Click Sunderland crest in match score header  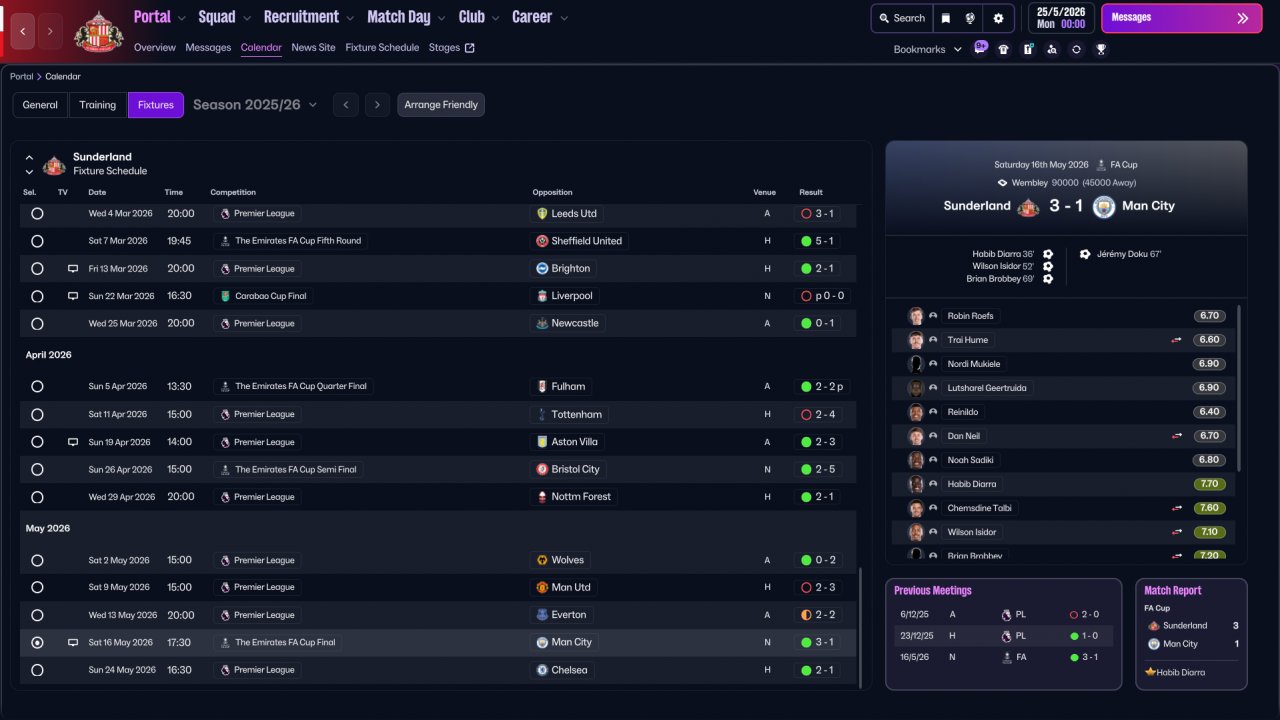(x=1028, y=206)
